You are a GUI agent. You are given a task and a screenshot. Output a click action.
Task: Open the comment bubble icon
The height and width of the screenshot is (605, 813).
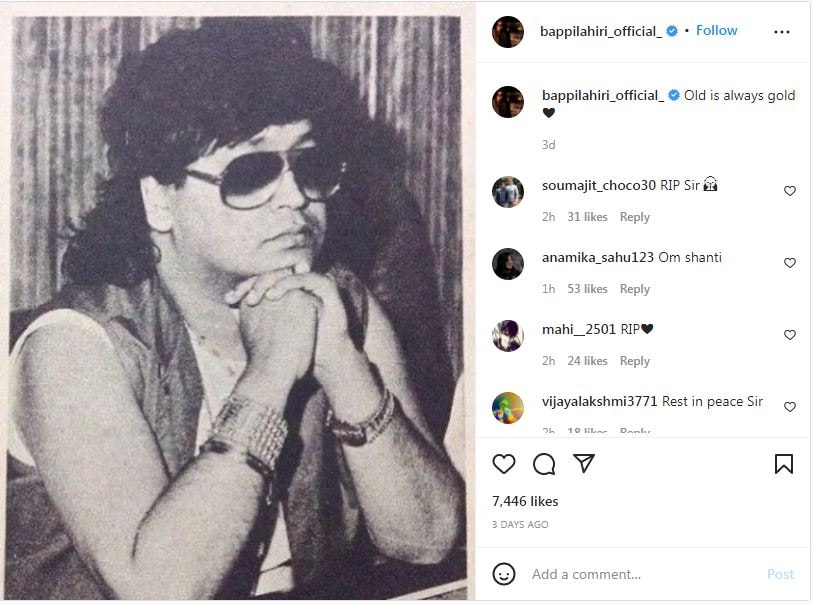pos(544,463)
